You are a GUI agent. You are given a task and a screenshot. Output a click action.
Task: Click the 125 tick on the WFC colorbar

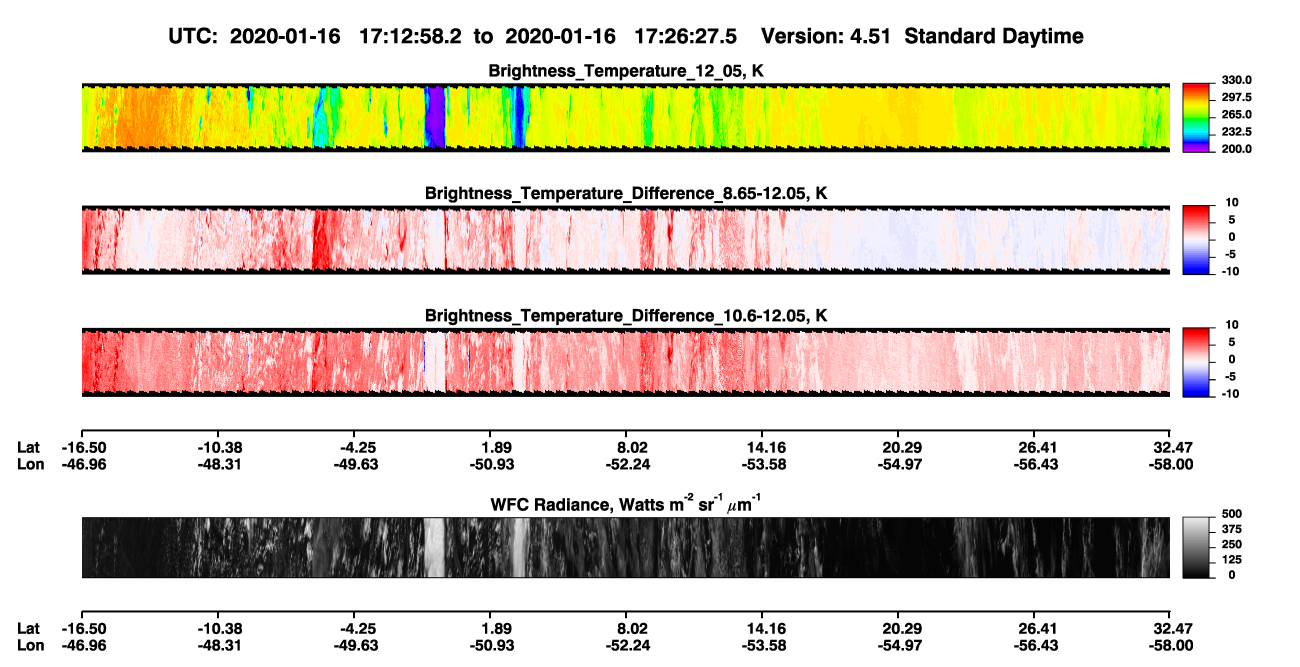click(x=1232, y=560)
